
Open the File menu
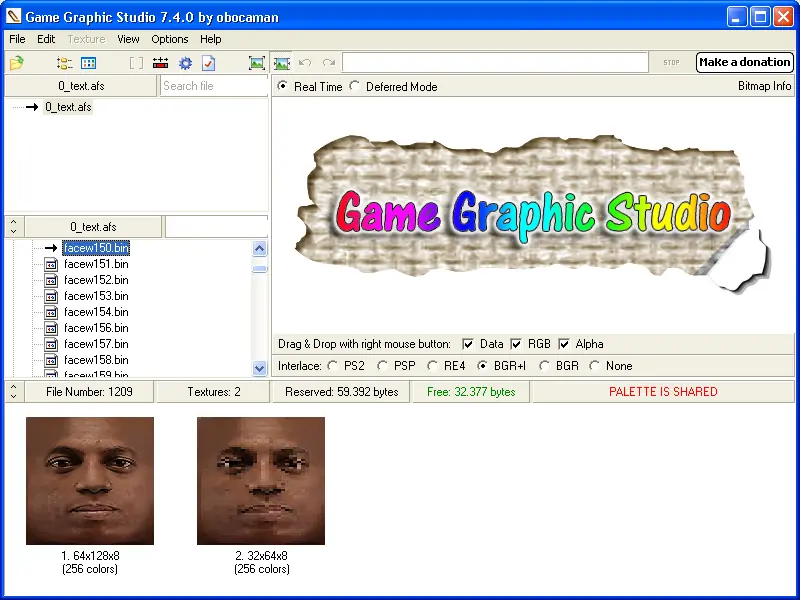click(17, 39)
